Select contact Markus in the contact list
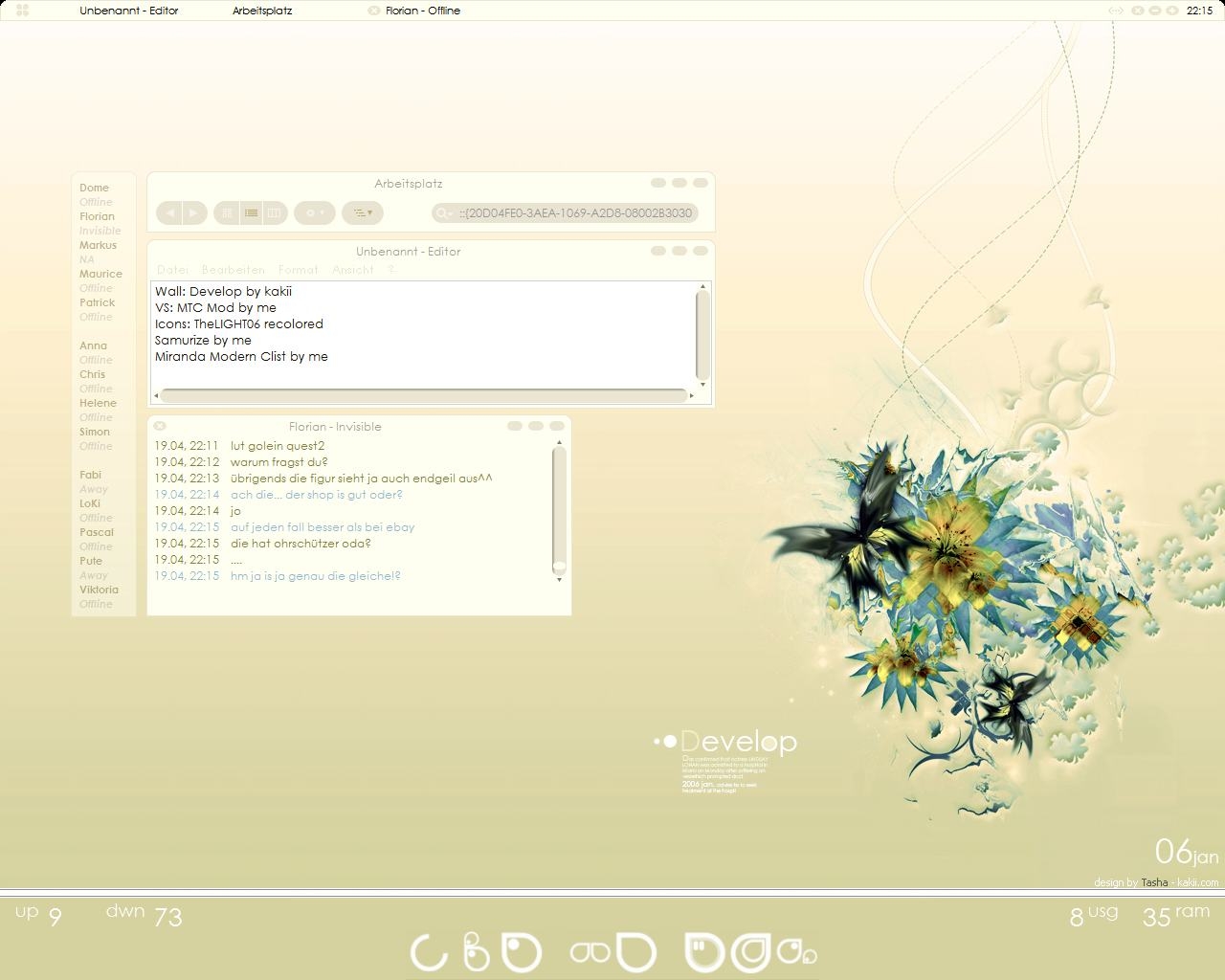 click(x=98, y=245)
